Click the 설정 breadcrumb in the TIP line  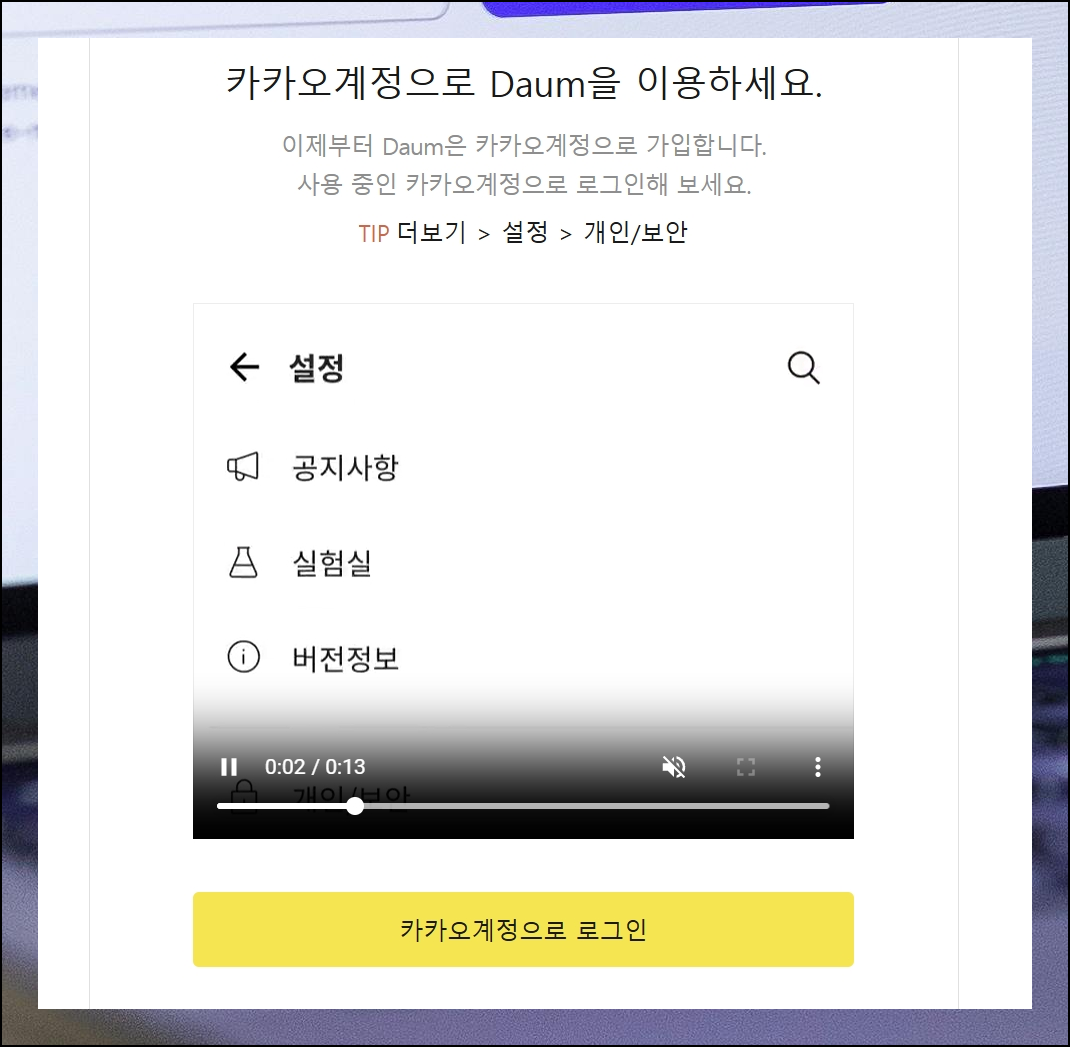525,233
